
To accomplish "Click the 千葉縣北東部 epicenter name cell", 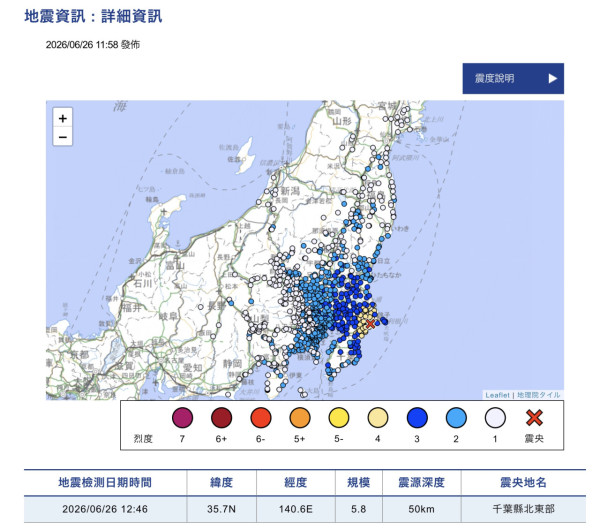I will point(523,509).
